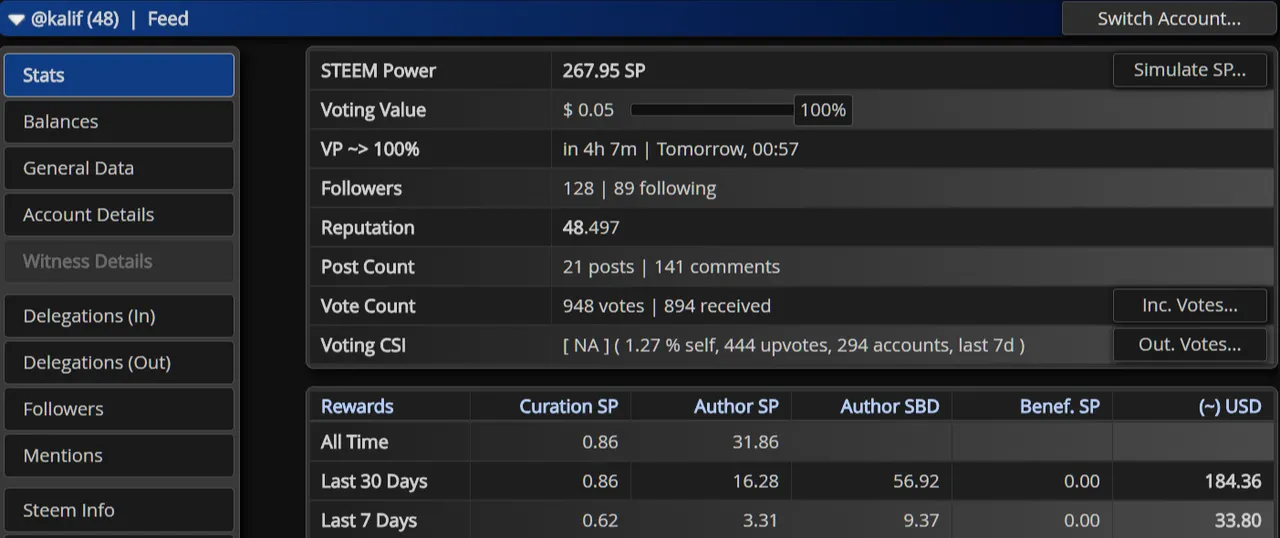Click the Rewards column header
This screenshot has width=1280, height=538.
pos(357,407)
